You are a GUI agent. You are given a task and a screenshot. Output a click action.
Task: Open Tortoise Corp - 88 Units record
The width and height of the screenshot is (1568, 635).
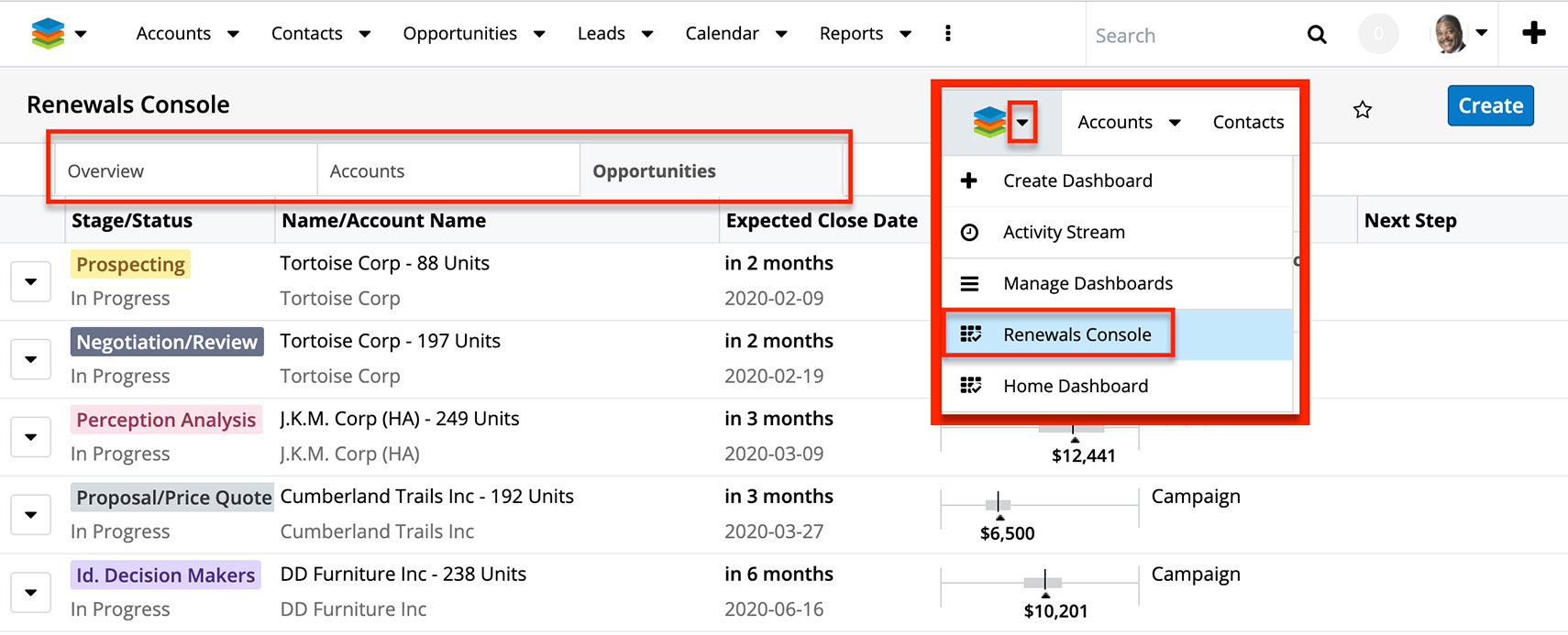click(x=384, y=263)
